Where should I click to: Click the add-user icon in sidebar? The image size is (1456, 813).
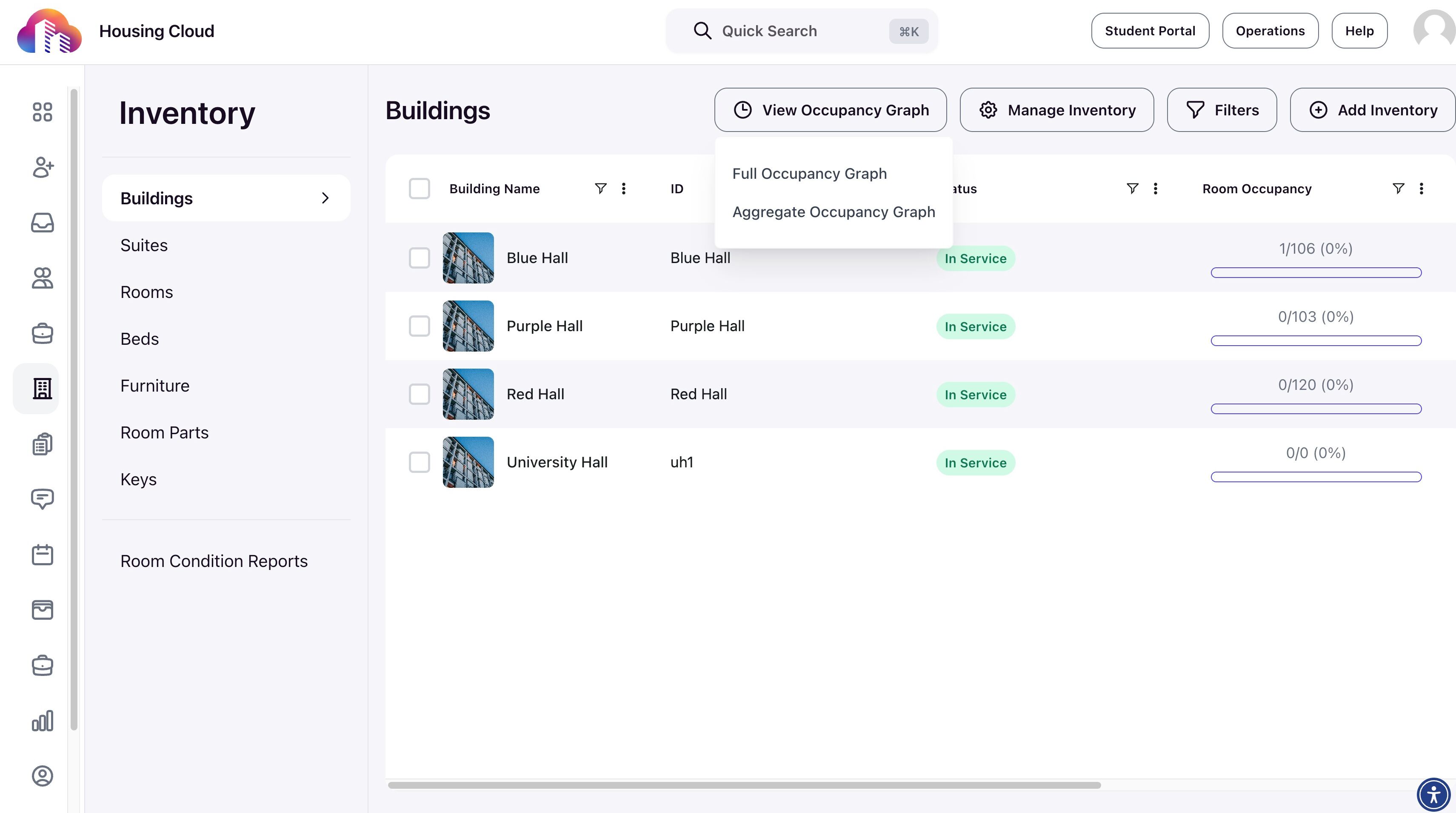pyautogui.click(x=43, y=167)
